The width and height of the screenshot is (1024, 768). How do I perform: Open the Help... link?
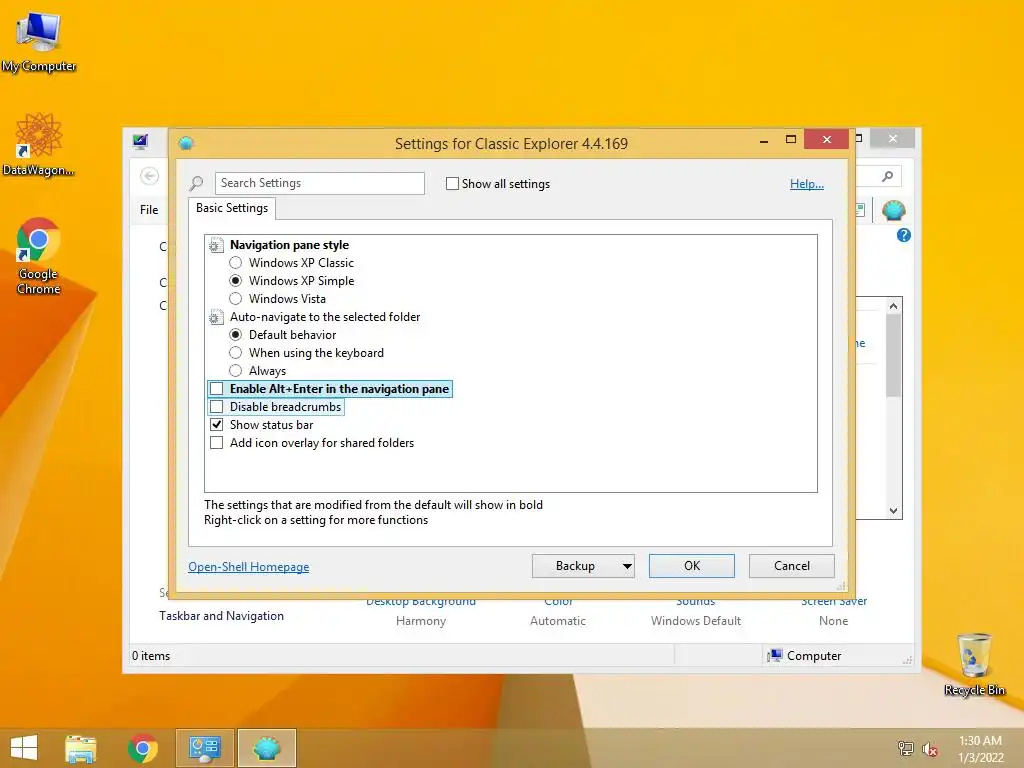[807, 184]
